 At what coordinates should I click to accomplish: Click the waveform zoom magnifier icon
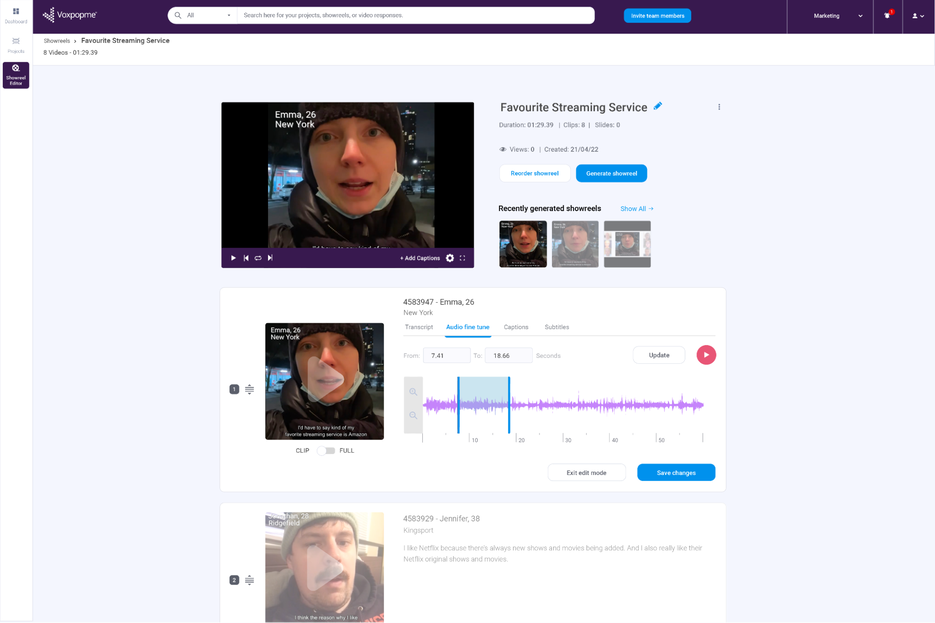[413, 390]
